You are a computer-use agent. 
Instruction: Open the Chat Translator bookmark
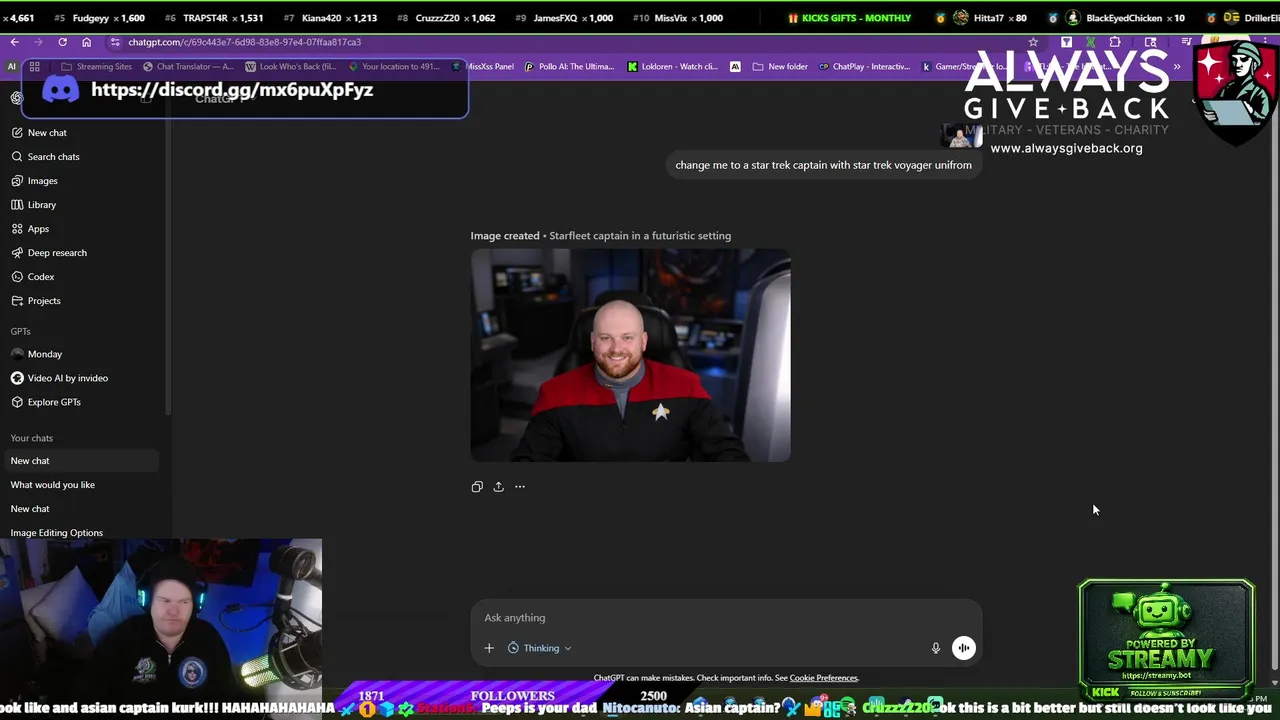click(188, 67)
